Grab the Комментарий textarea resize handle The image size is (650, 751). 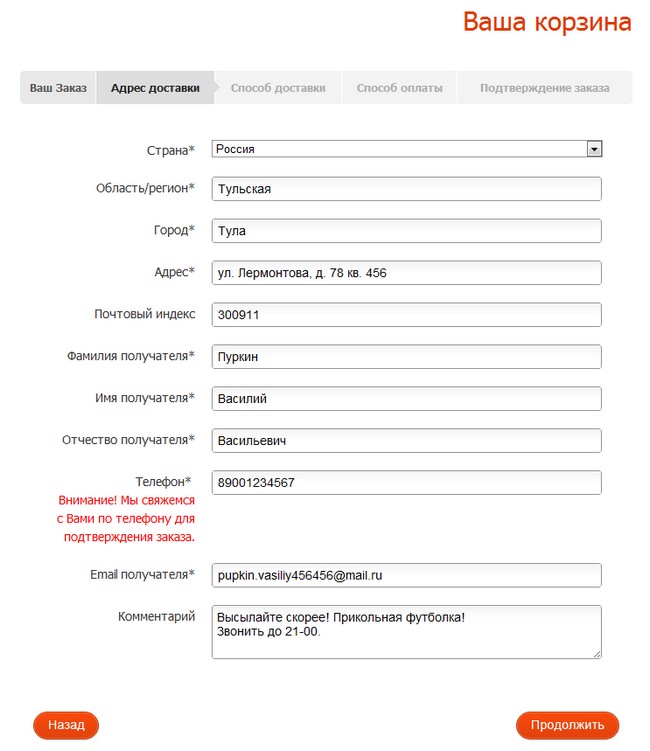coord(597,654)
